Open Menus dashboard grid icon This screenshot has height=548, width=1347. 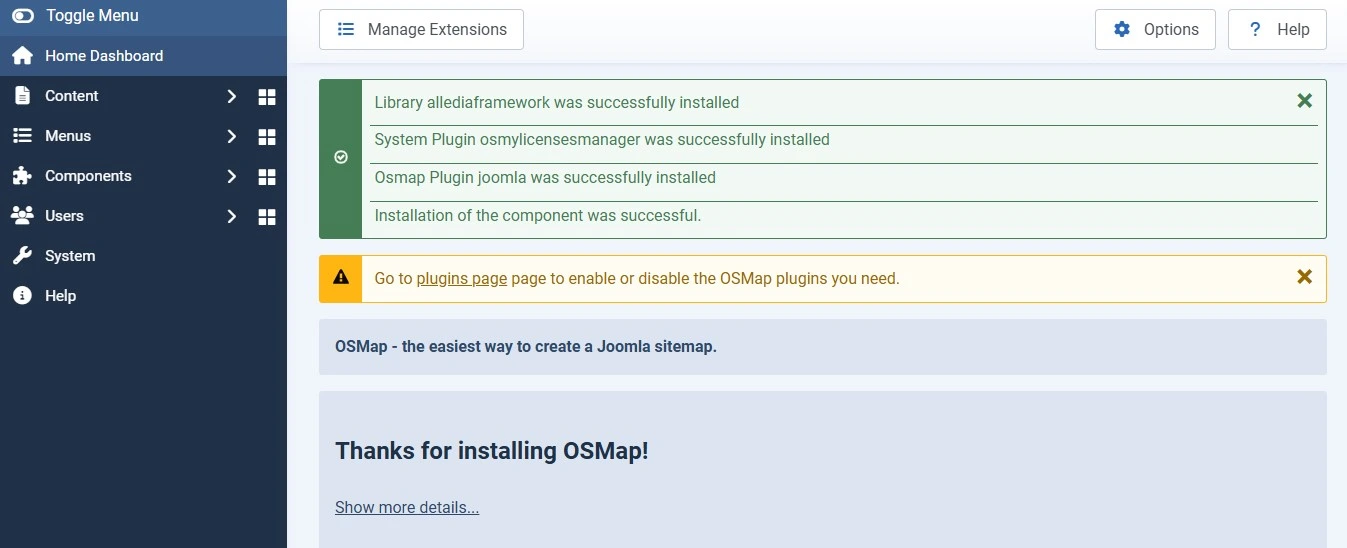[x=267, y=136]
